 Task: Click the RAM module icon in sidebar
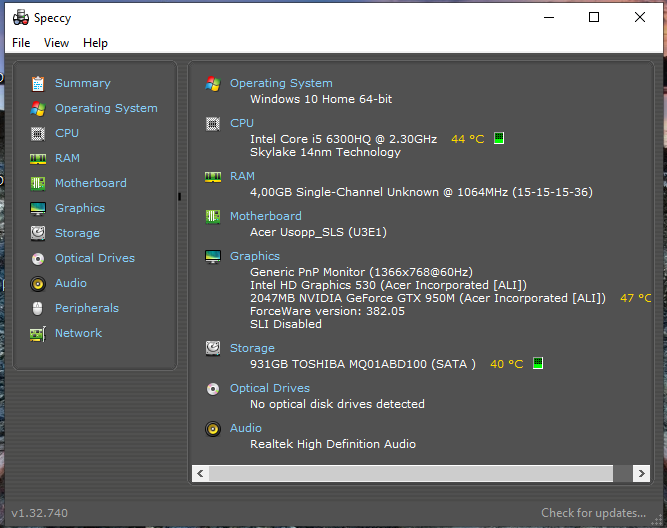(38, 159)
